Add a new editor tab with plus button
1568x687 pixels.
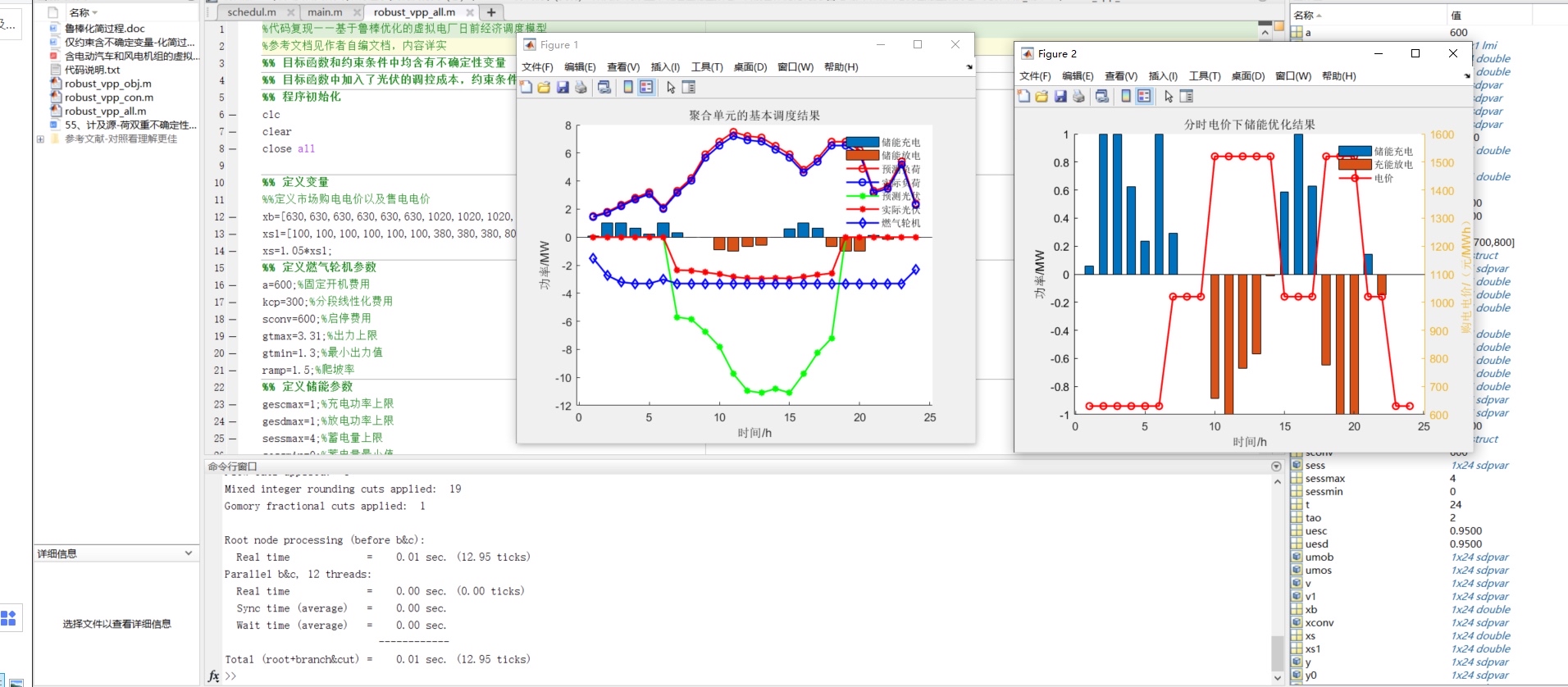(x=491, y=12)
